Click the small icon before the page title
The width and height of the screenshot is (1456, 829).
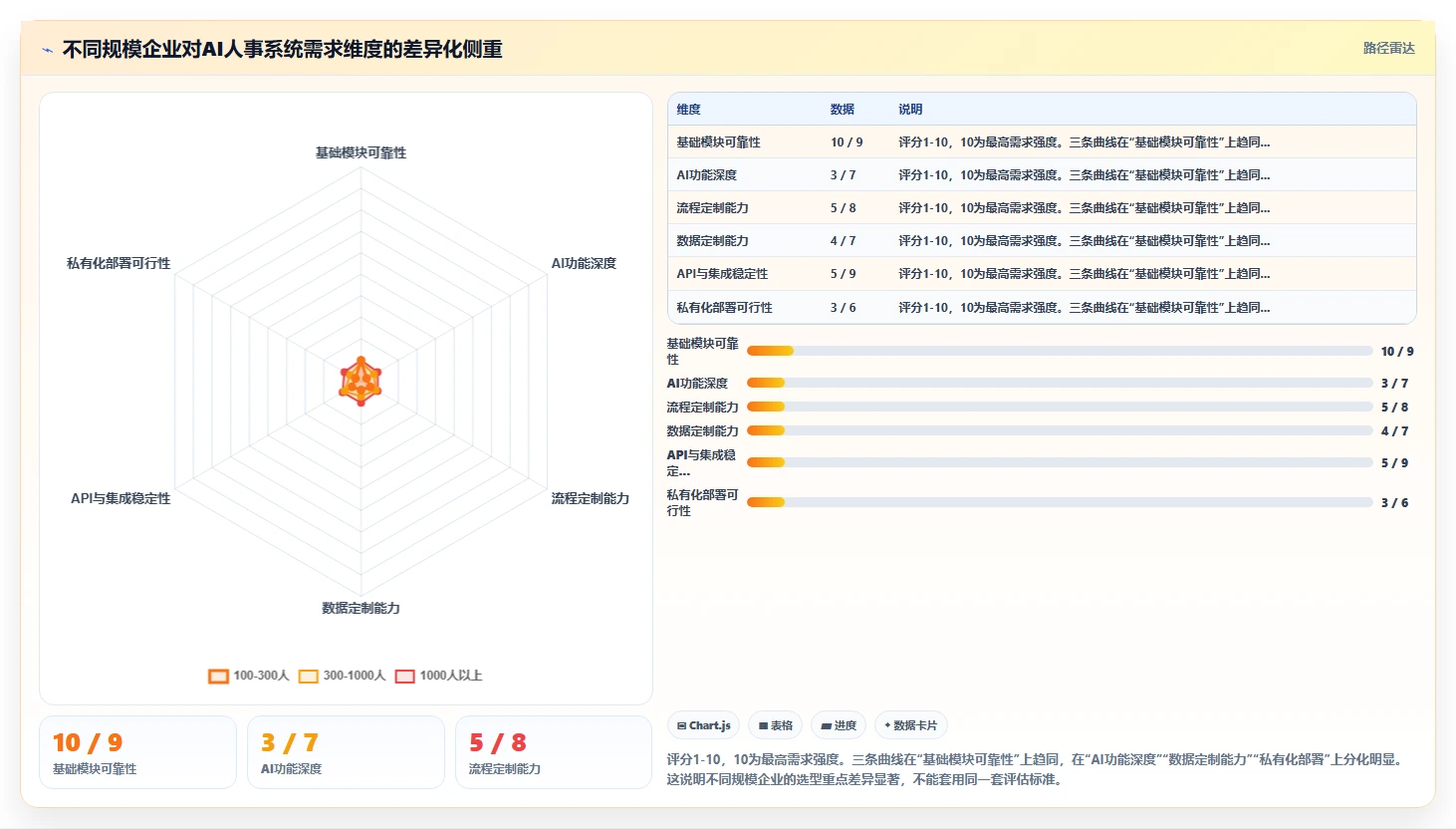[47, 50]
